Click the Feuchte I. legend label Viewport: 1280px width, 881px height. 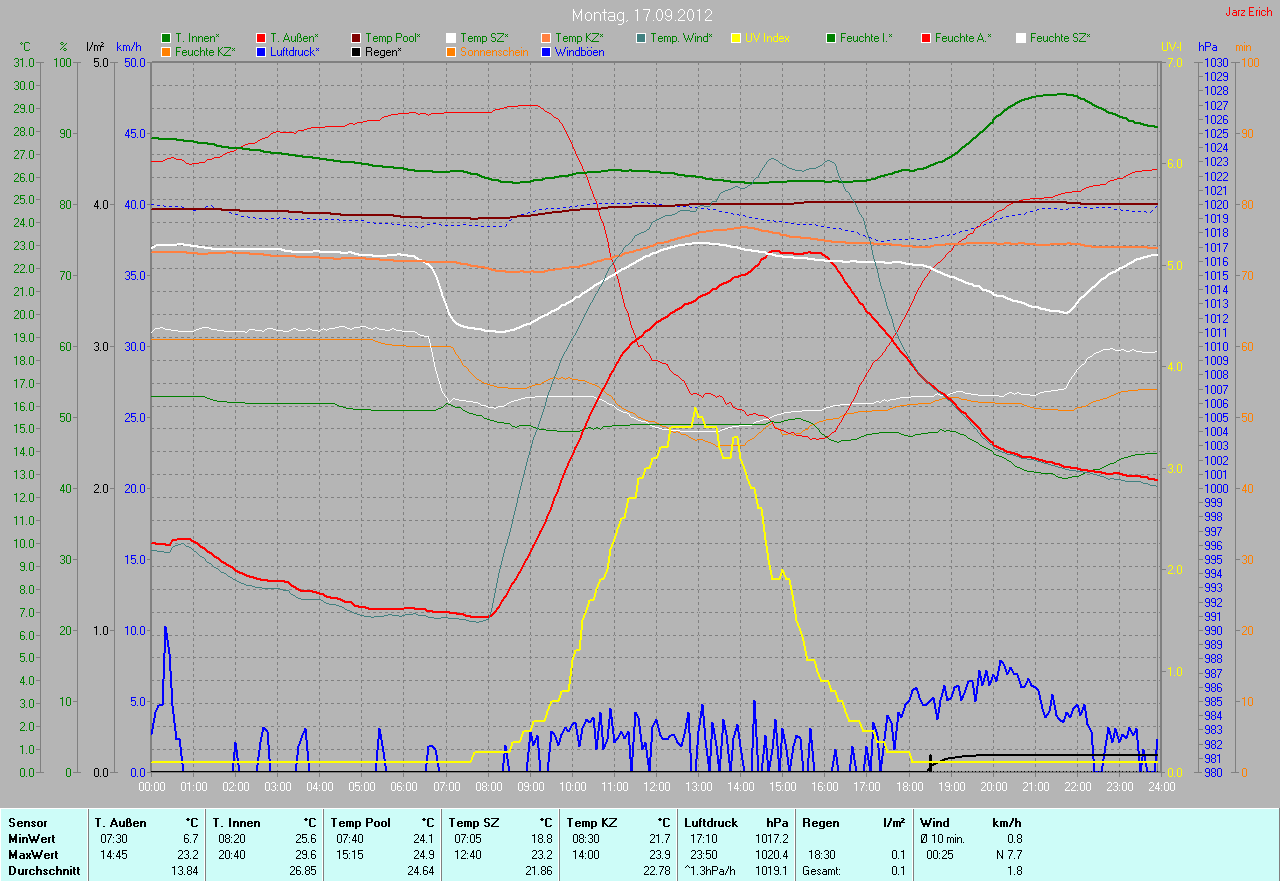[x=866, y=38]
